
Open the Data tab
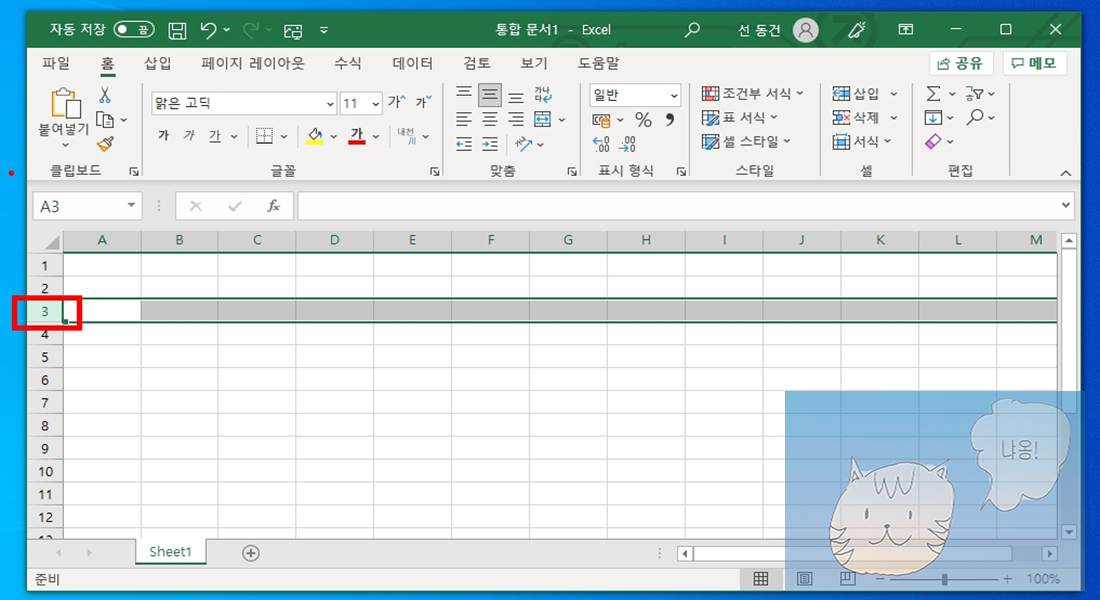[412, 63]
